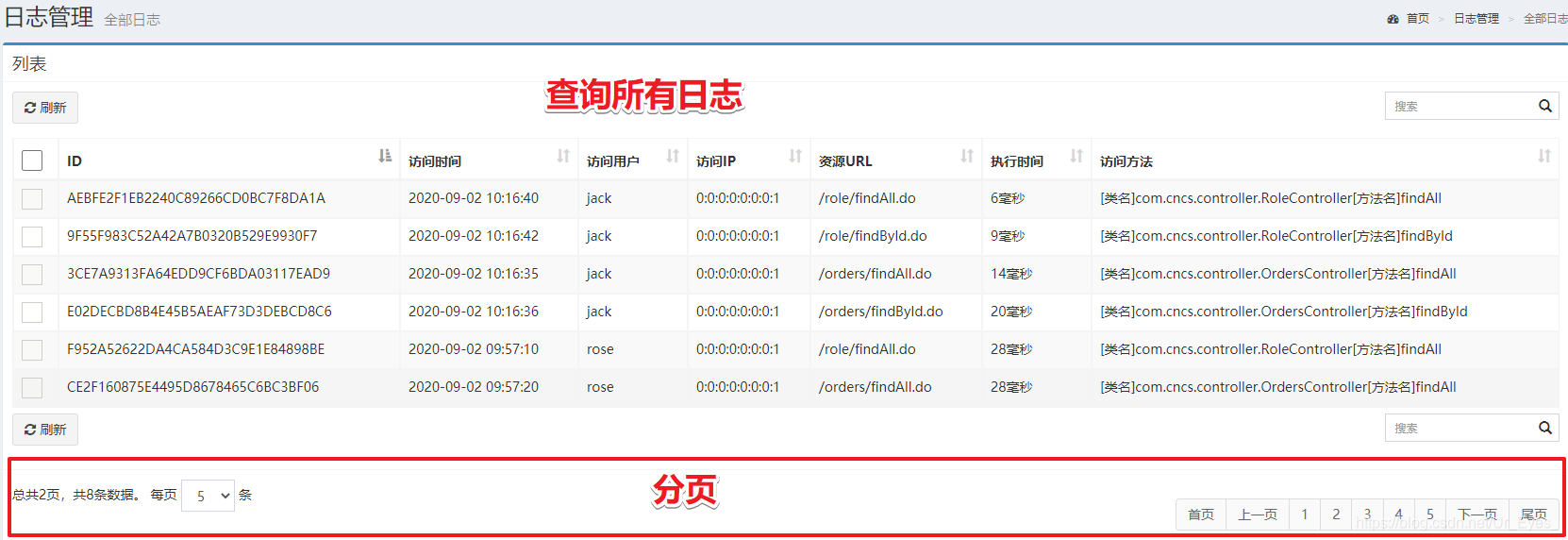Viewport: 1568px width, 540px height.
Task: Click the ID column header text
Action: 75,161
